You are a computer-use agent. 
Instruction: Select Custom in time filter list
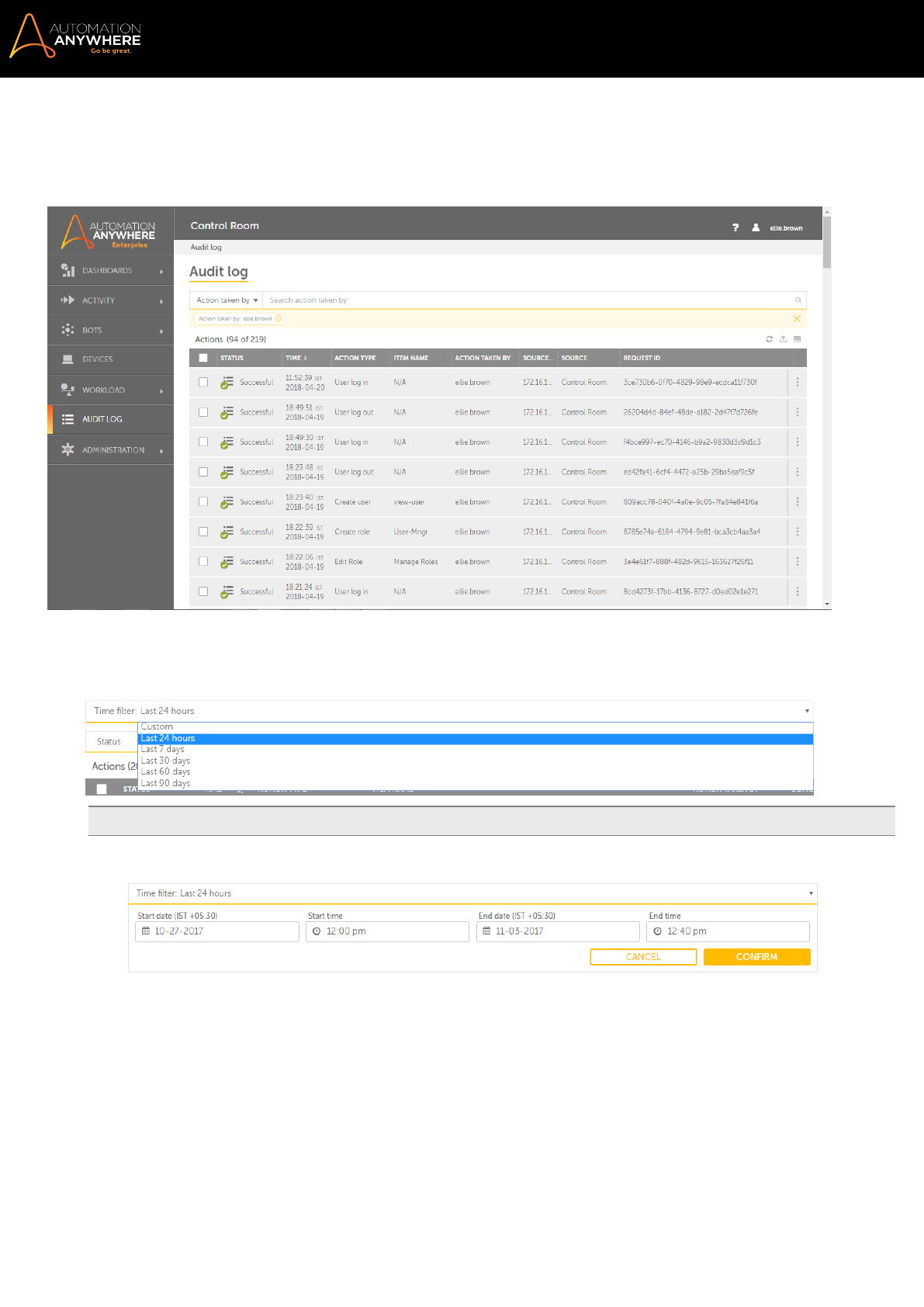click(476, 727)
